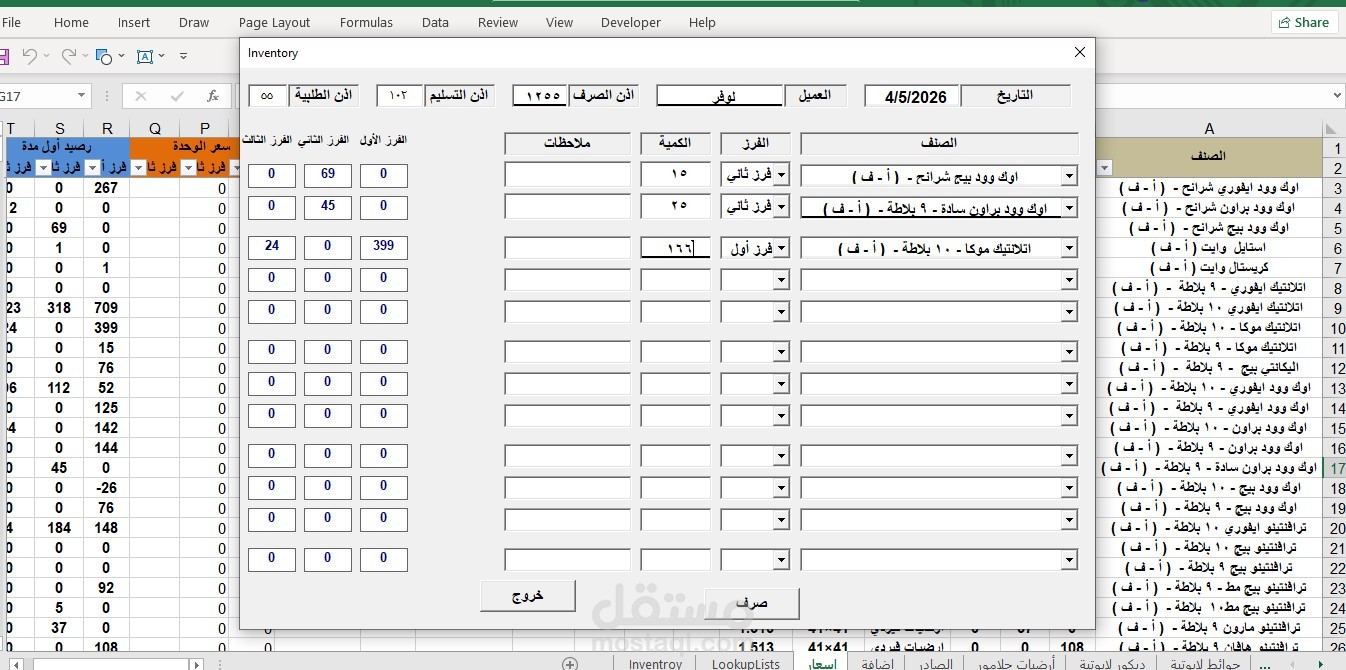
Task: Select the Shapes icon on quick access toolbar
Action: click(x=103, y=56)
